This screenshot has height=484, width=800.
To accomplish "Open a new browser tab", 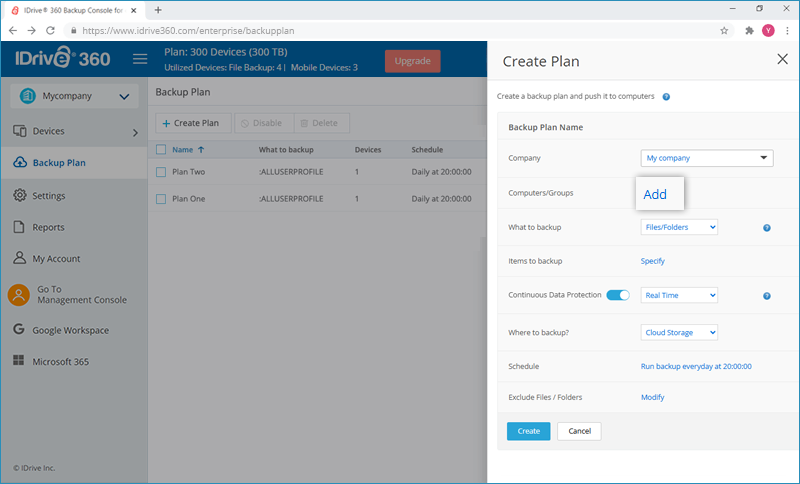I will pos(158,10).
